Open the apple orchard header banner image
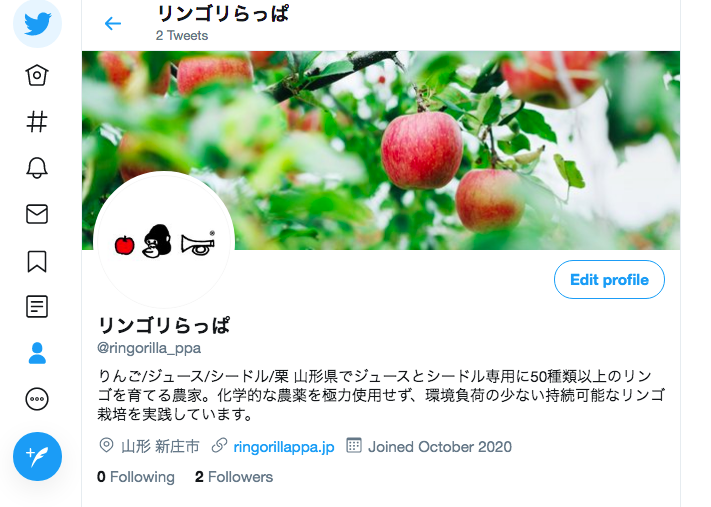The image size is (711, 507). 381,150
